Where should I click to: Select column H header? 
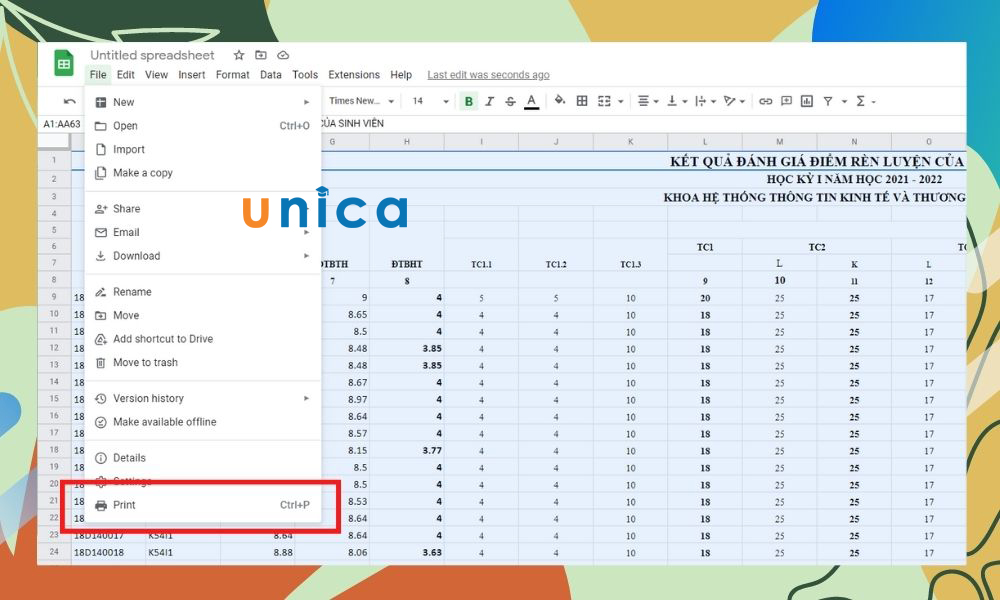point(407,142)
